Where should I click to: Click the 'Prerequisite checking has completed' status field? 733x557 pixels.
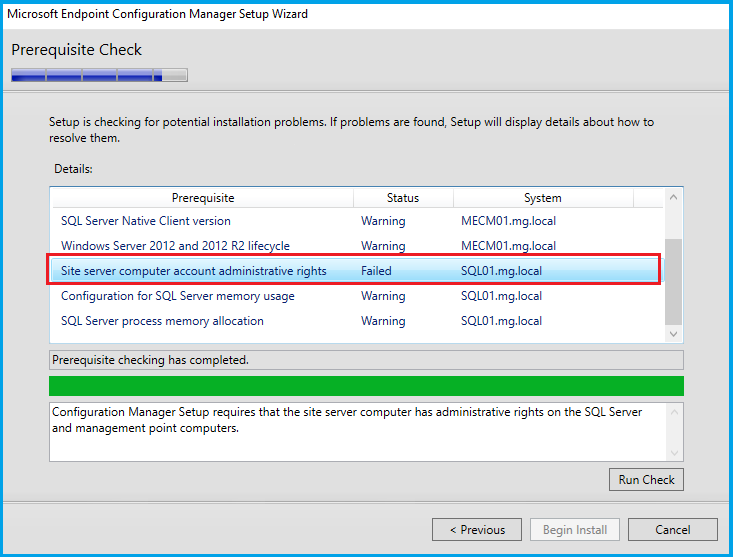366,360
